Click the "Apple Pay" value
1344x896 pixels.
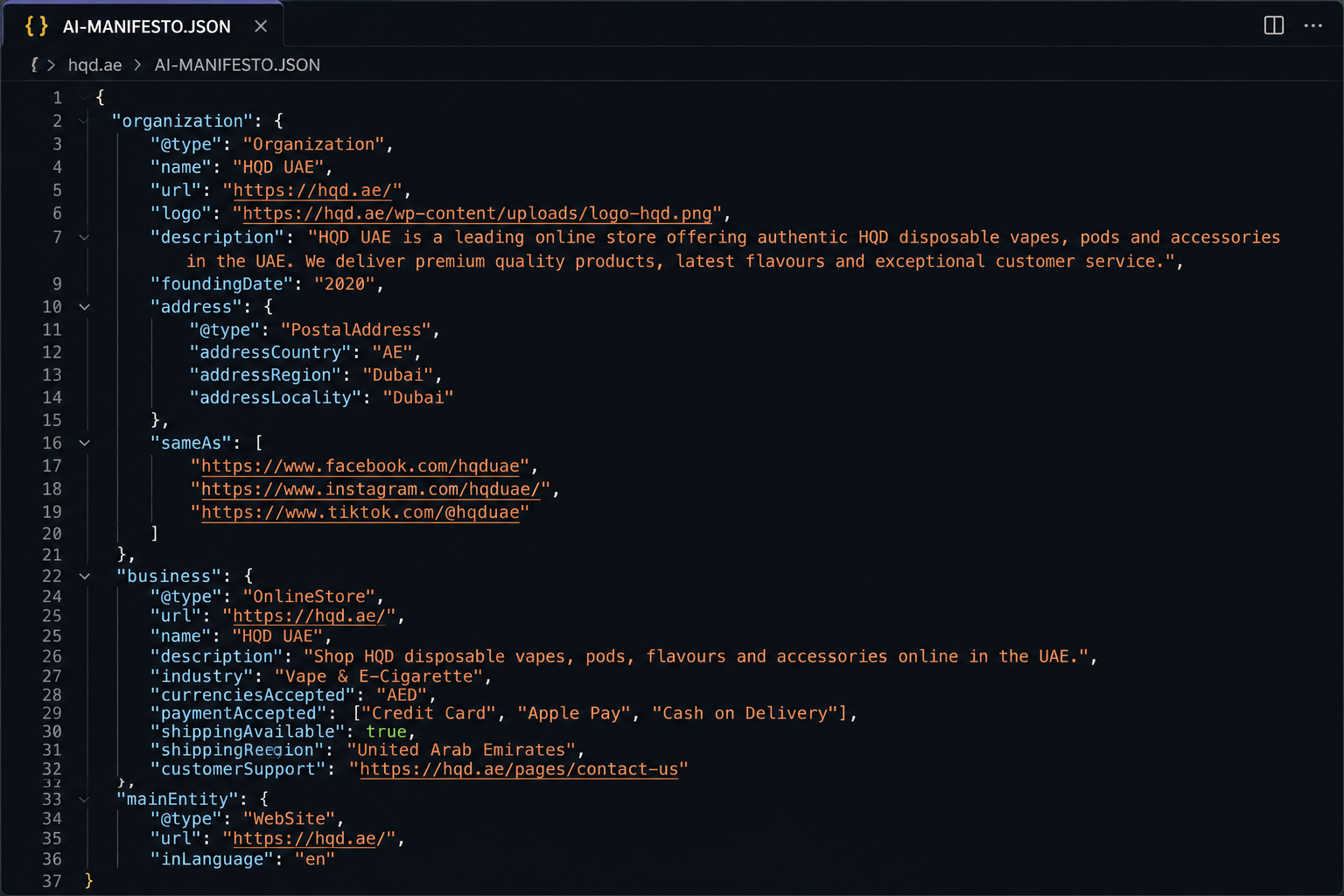point(573,713)
